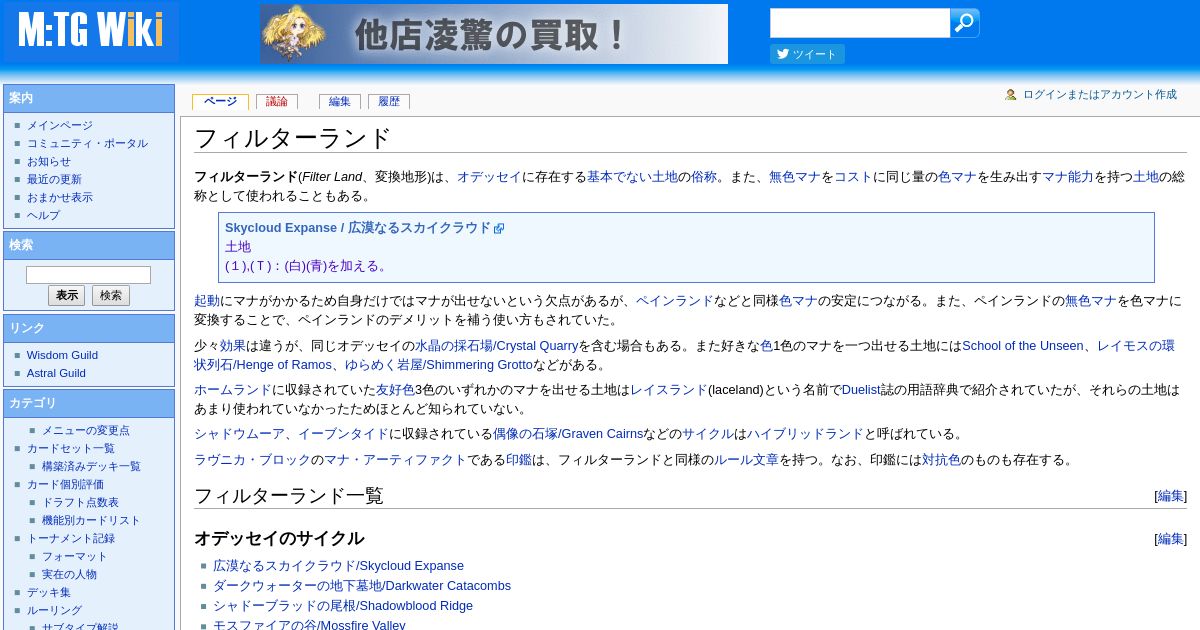1200x630 pixels.
Task: Click the user icon beside login link
Action: pyautogui.click(x=1011, y=95)
